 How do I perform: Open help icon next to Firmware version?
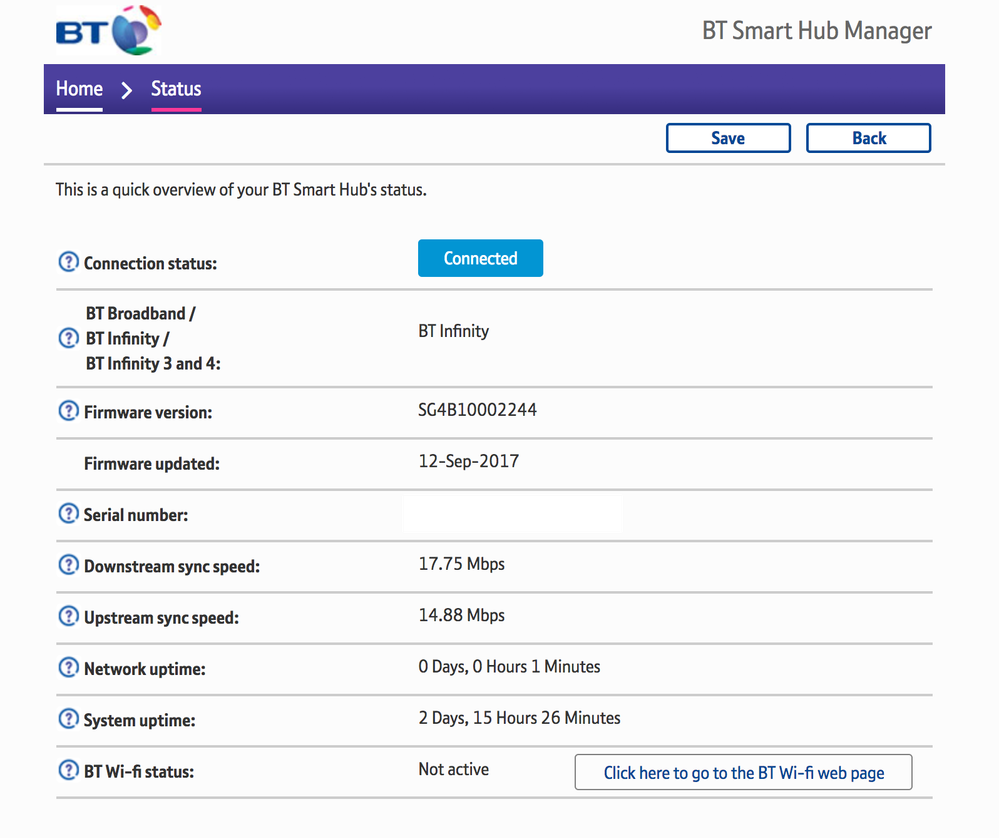pos(68,411)
